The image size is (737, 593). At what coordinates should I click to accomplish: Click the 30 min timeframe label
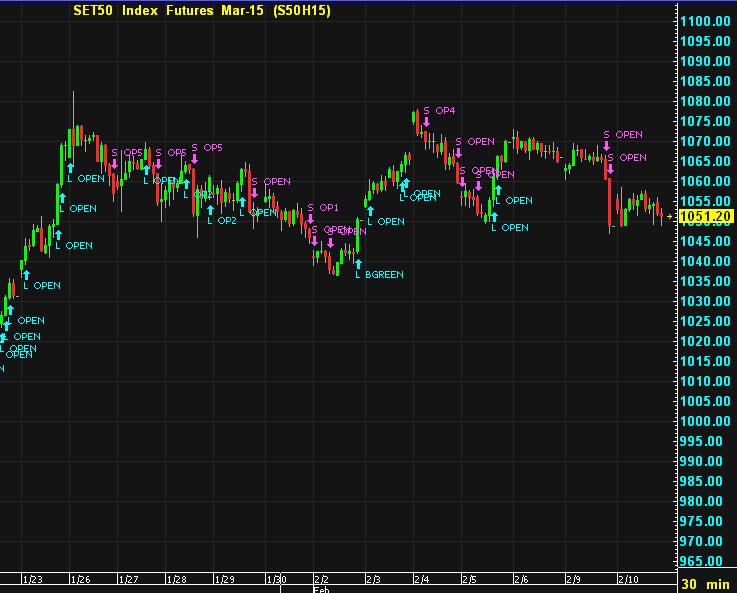coord(704,582)
